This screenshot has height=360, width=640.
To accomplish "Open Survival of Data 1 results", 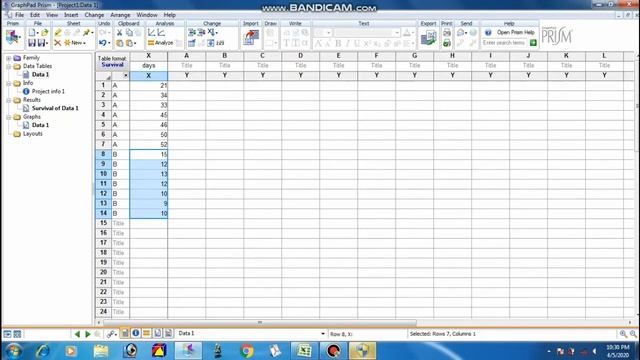I will [x=55, y=108].
